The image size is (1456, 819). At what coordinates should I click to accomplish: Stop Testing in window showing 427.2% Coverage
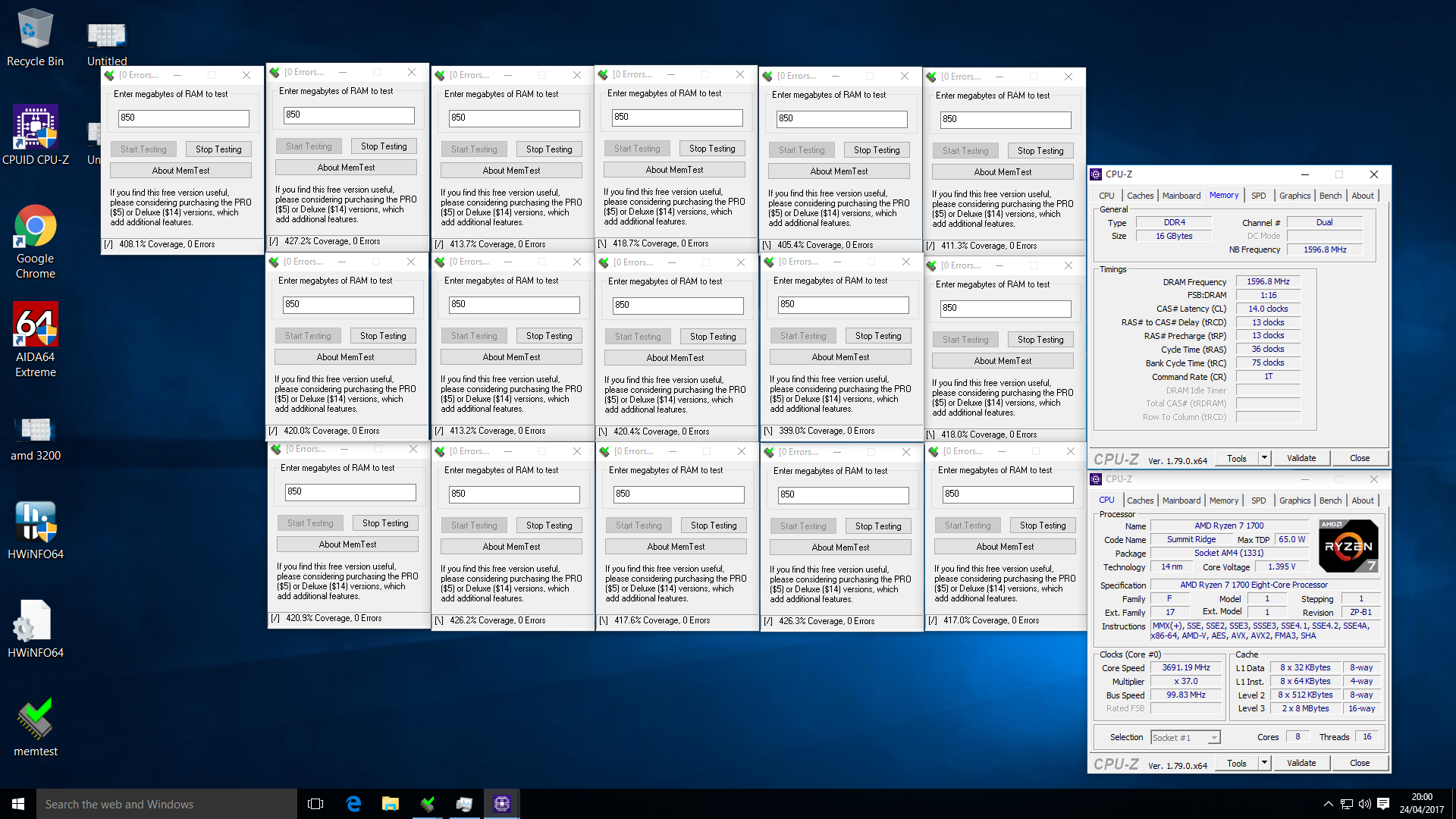click(384, 146)
